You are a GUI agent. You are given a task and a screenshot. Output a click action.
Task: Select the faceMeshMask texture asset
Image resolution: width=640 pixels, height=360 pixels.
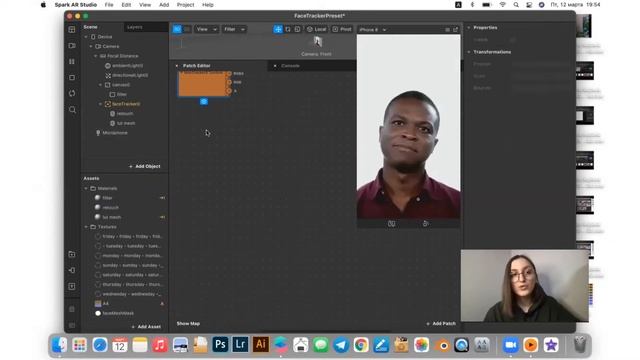(115, 313)
